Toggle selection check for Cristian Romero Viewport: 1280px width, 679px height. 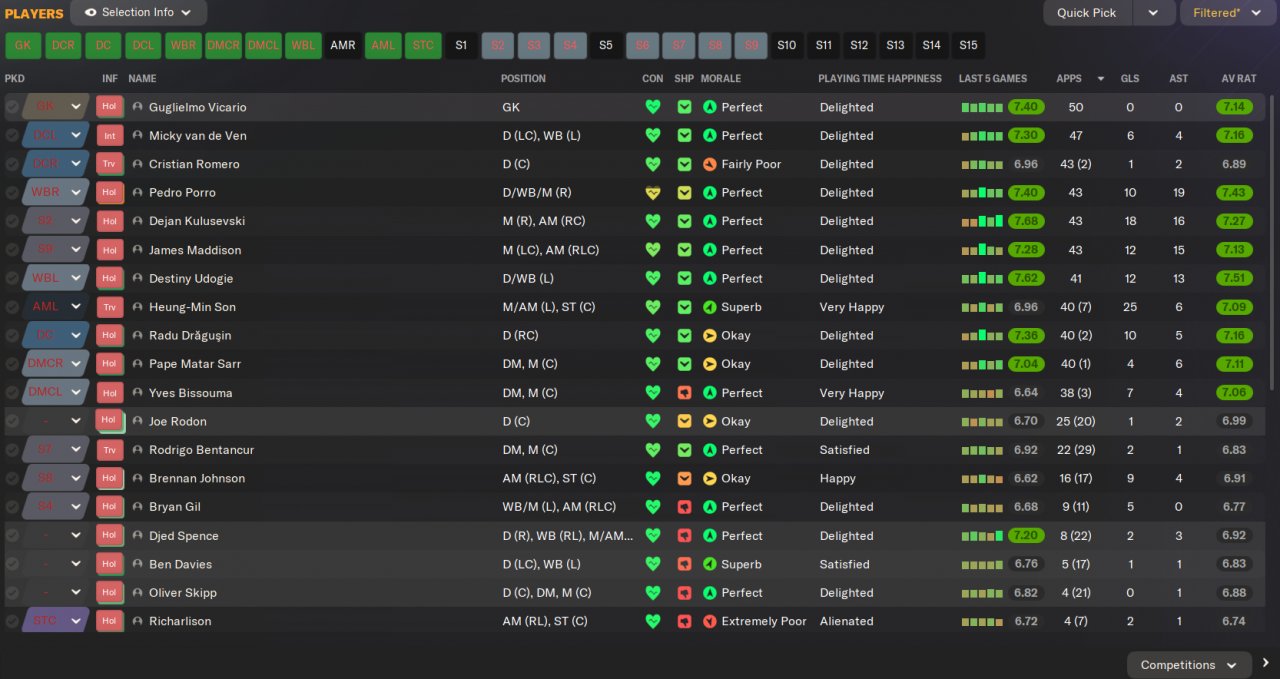(12, 164)
